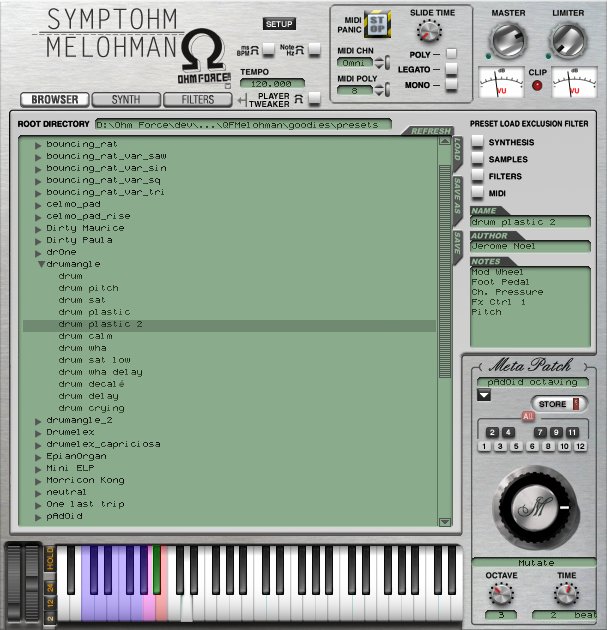
Task: Click the Meta Patch STORE button
Action: 559,404
